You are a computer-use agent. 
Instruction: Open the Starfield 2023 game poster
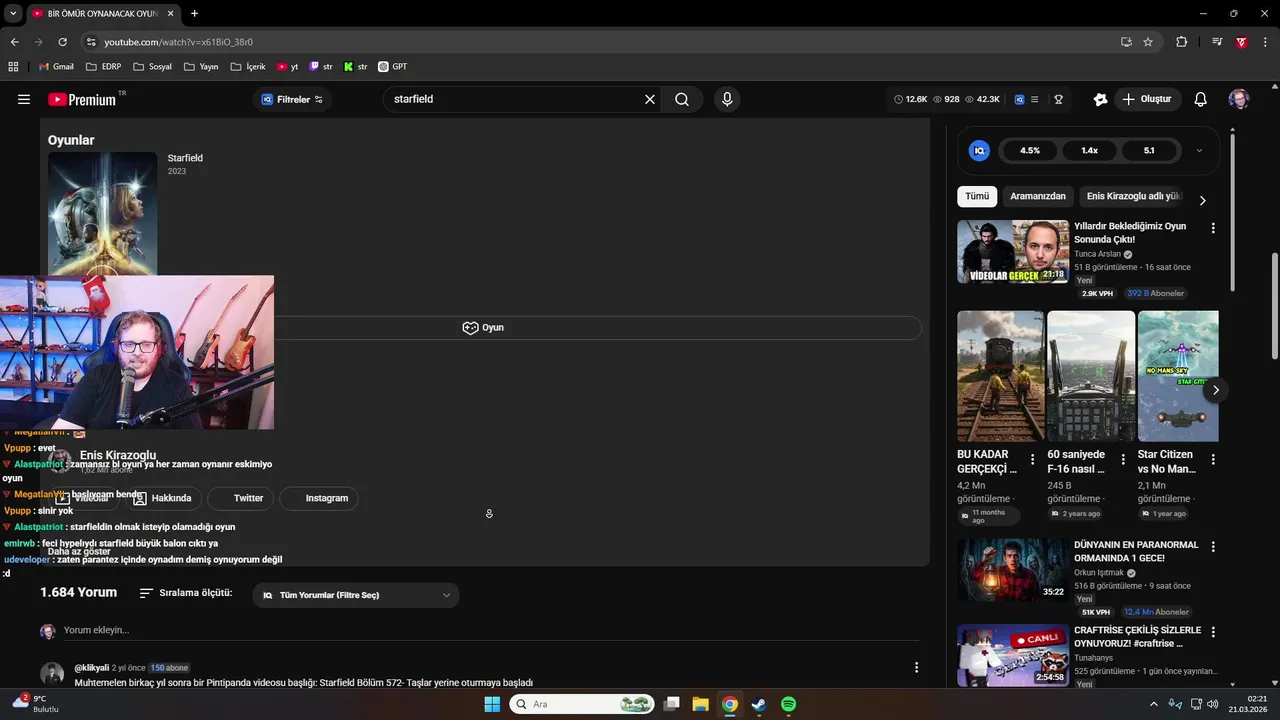click(102, 213)
